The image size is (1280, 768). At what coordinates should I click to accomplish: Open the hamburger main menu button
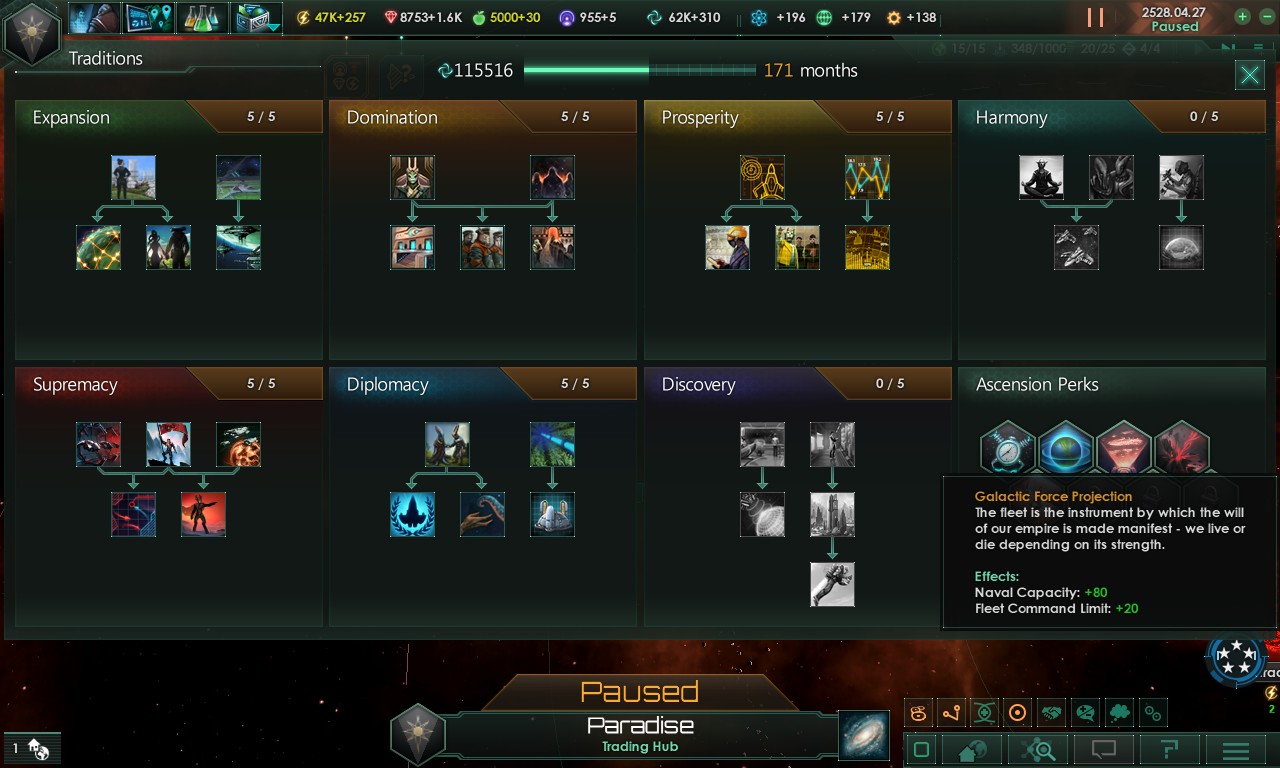pyautogui.click(x=1236, y=750)
